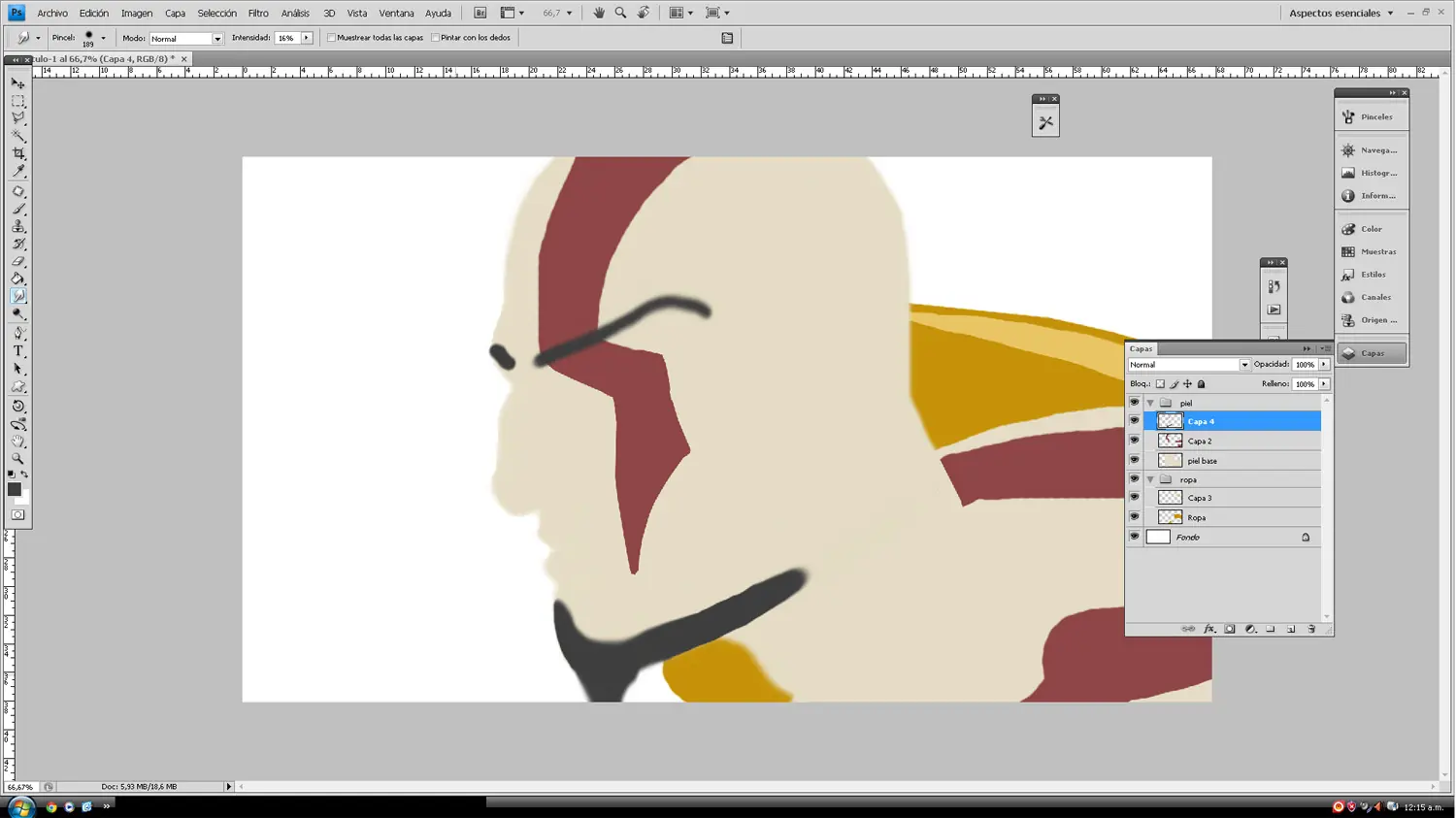Select the Zoom tool in toolbox
The height and width of the screenshot is (818, 1456).
pyautogui.click(x=17, y=459)
